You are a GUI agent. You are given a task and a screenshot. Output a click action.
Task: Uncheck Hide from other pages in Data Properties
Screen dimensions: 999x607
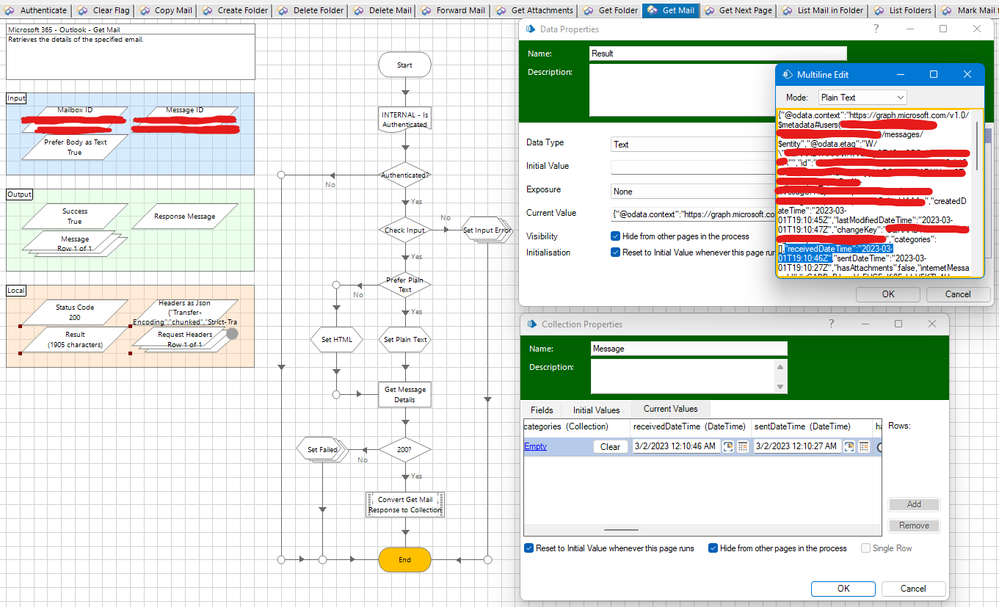(x=615, y=236)
